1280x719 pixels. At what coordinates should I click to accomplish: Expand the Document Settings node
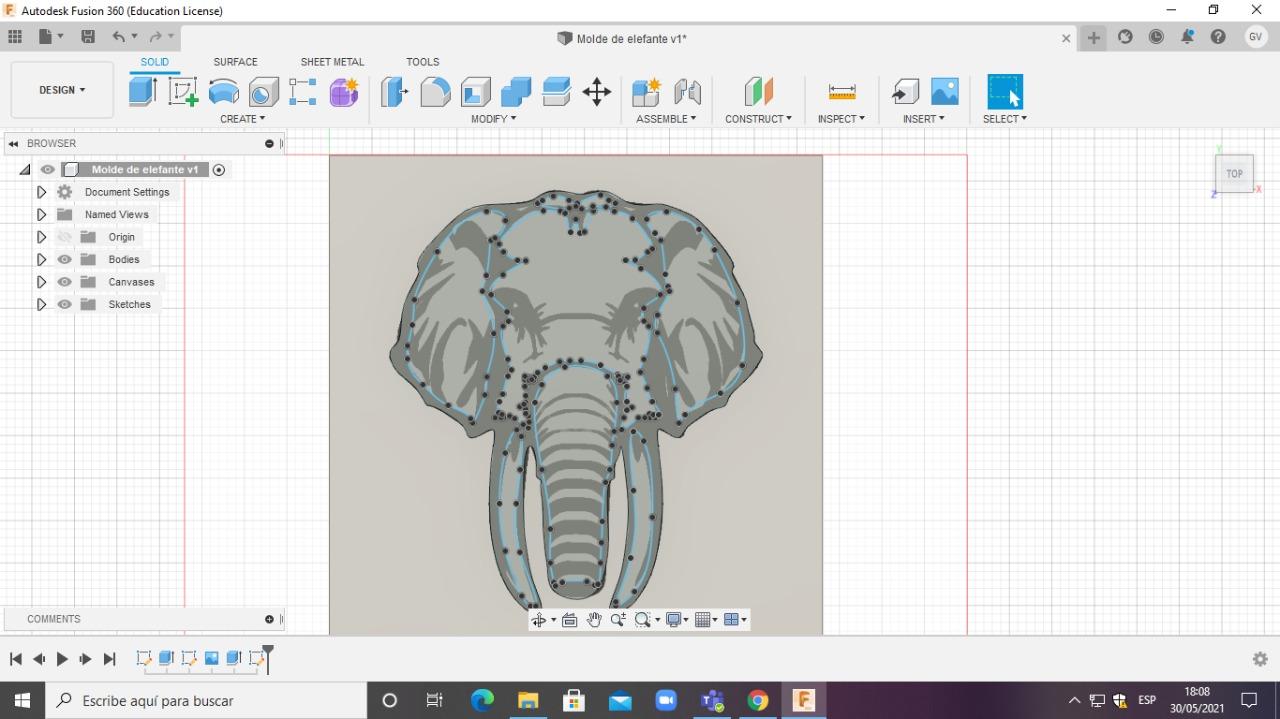coord(41,192)
